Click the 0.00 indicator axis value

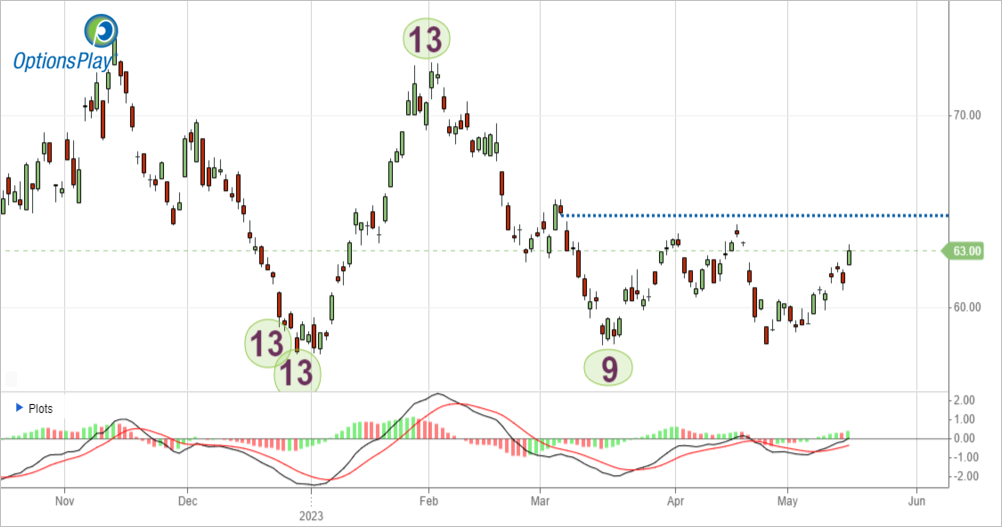pyautogui.click(x=964, y=438)
